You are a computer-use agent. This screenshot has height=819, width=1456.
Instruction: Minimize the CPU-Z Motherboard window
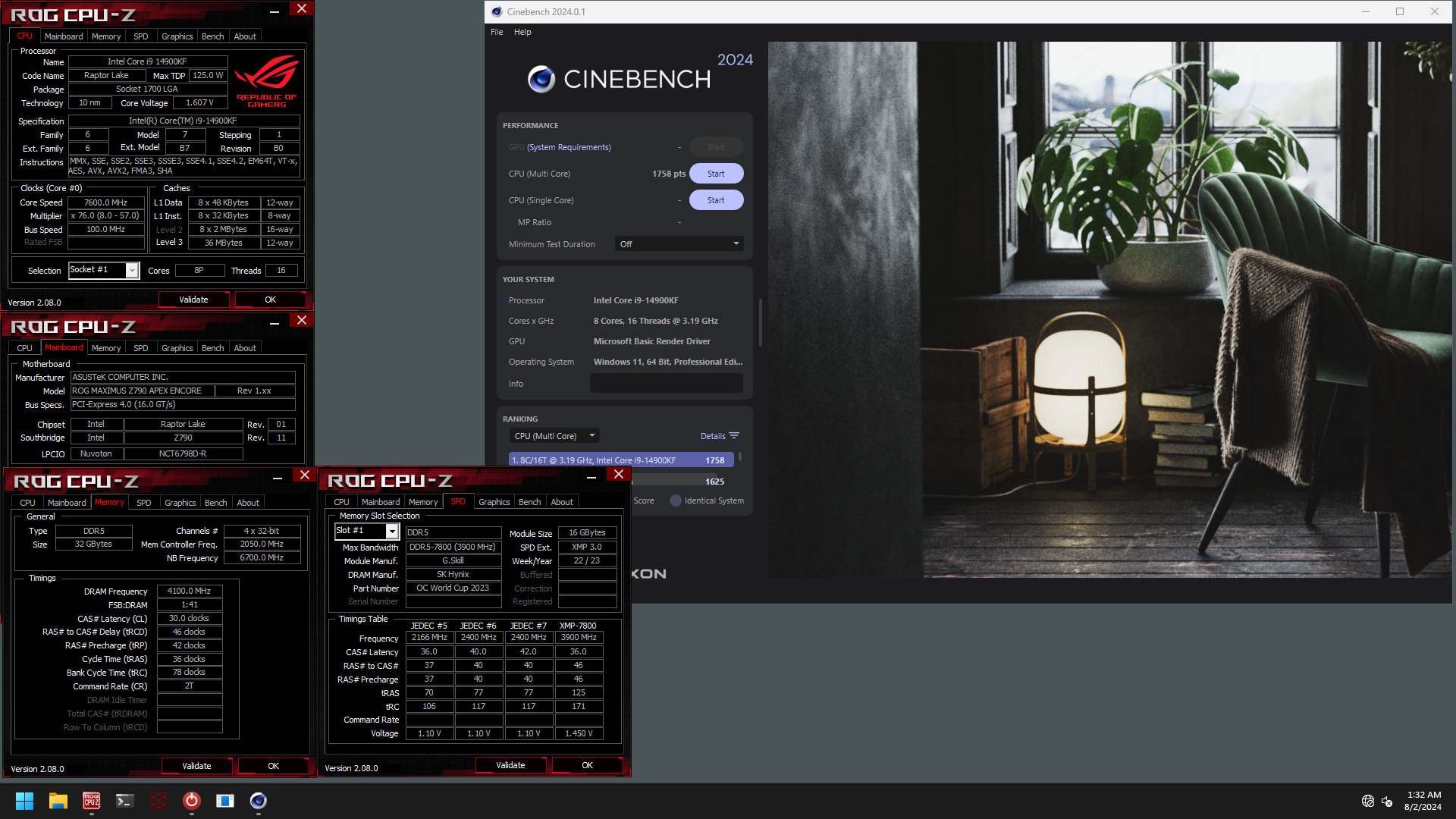275,322
